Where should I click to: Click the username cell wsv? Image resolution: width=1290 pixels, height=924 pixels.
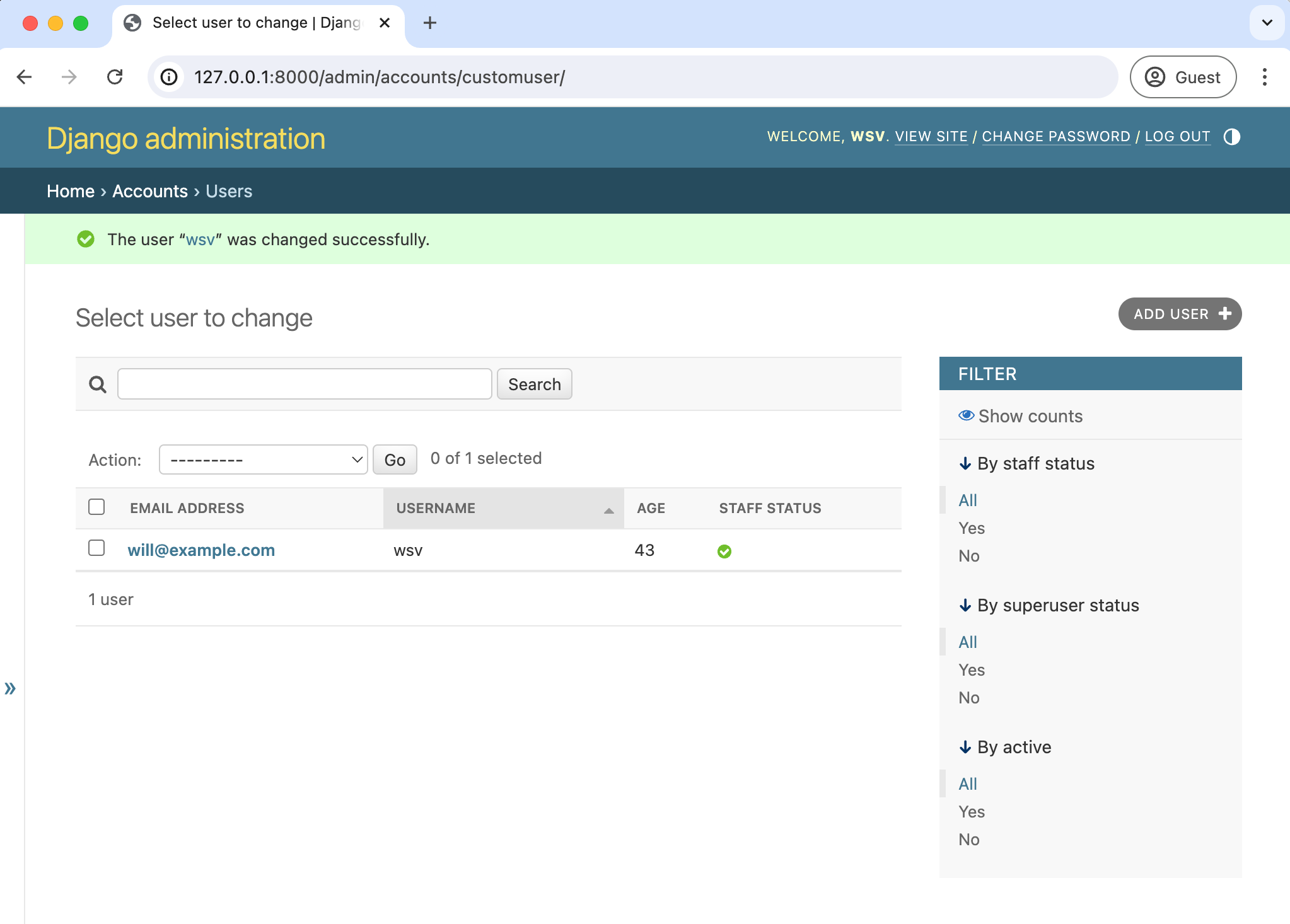[x=408, y=550]
